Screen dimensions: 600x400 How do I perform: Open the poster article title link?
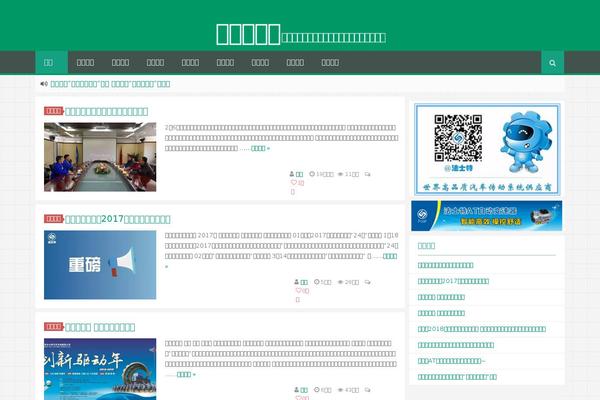point(100,327)
